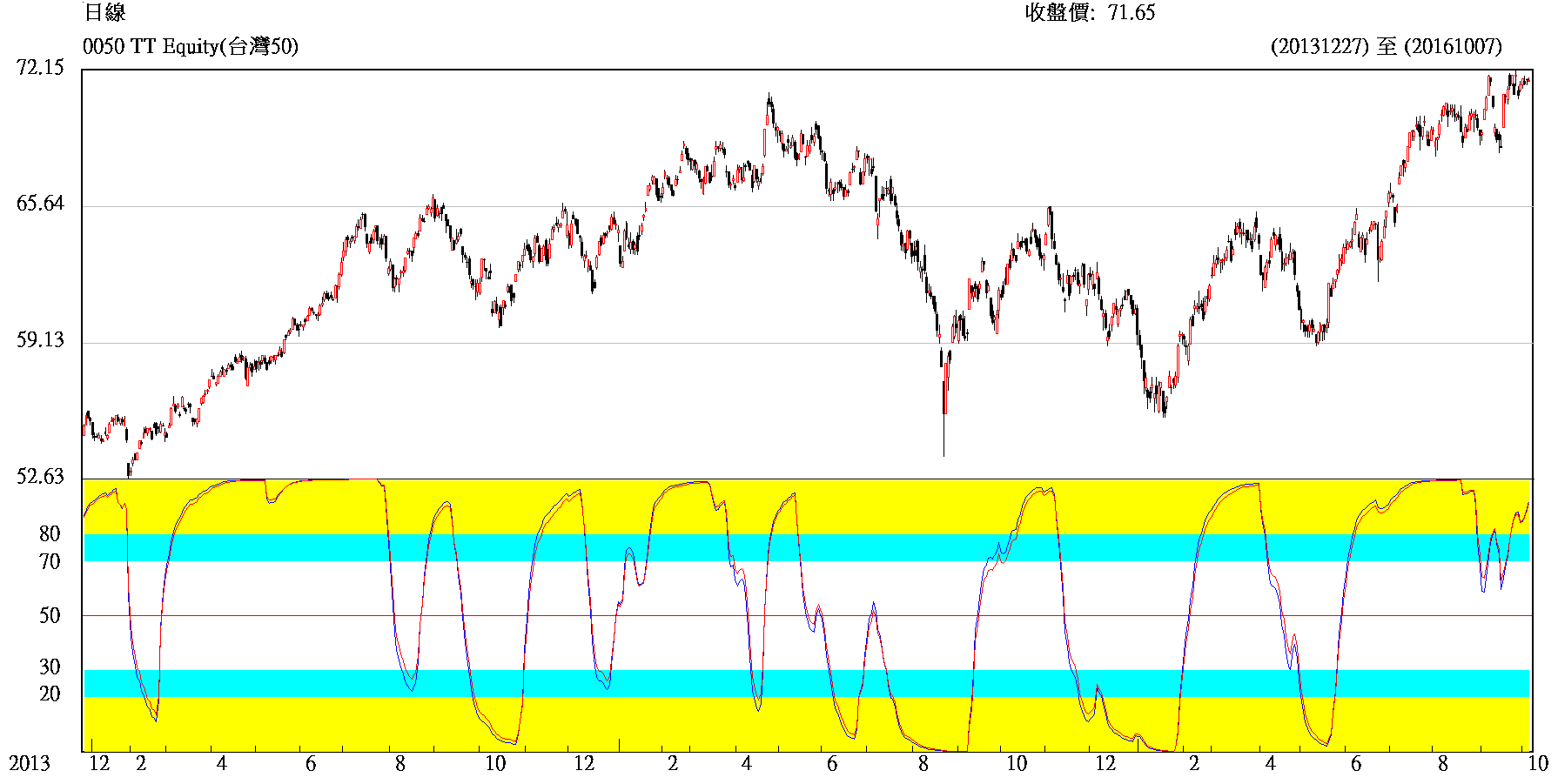Viewport: 1558px width, 784px height.
Task: Select the 30 indicator level label
Action: 50,667
